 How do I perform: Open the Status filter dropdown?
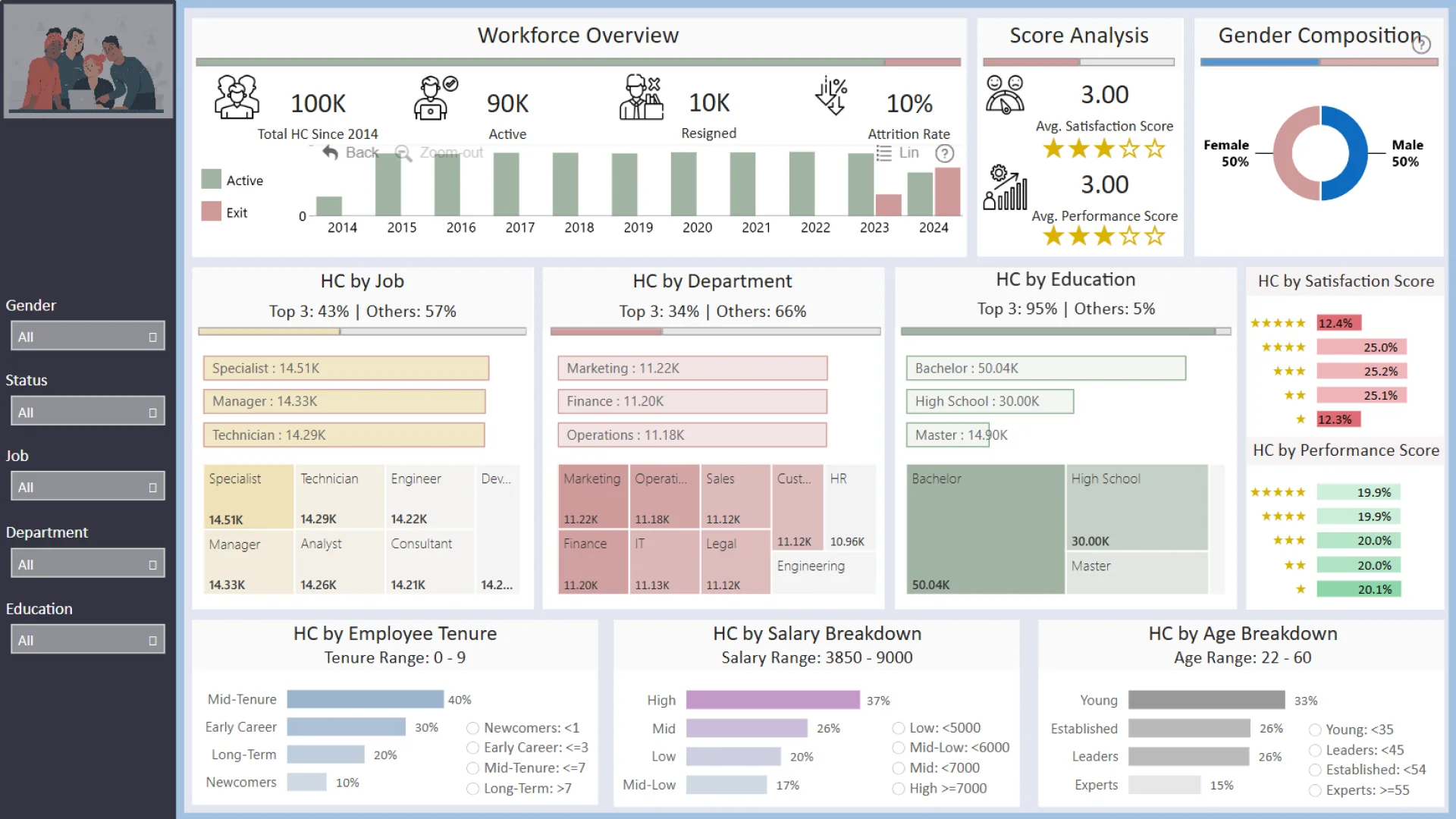[x=88, y=412]
